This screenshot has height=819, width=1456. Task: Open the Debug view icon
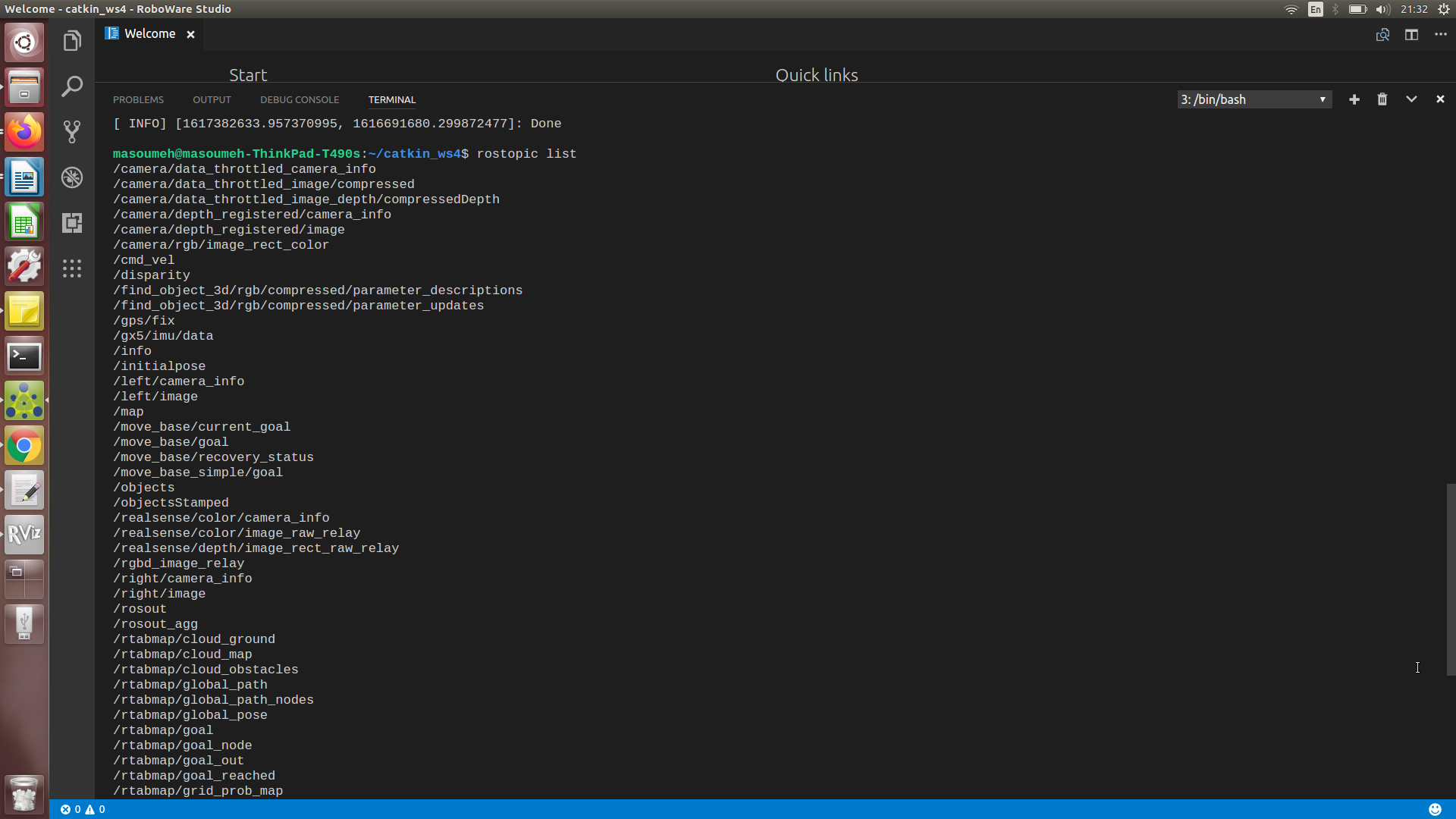pos(72,177)
